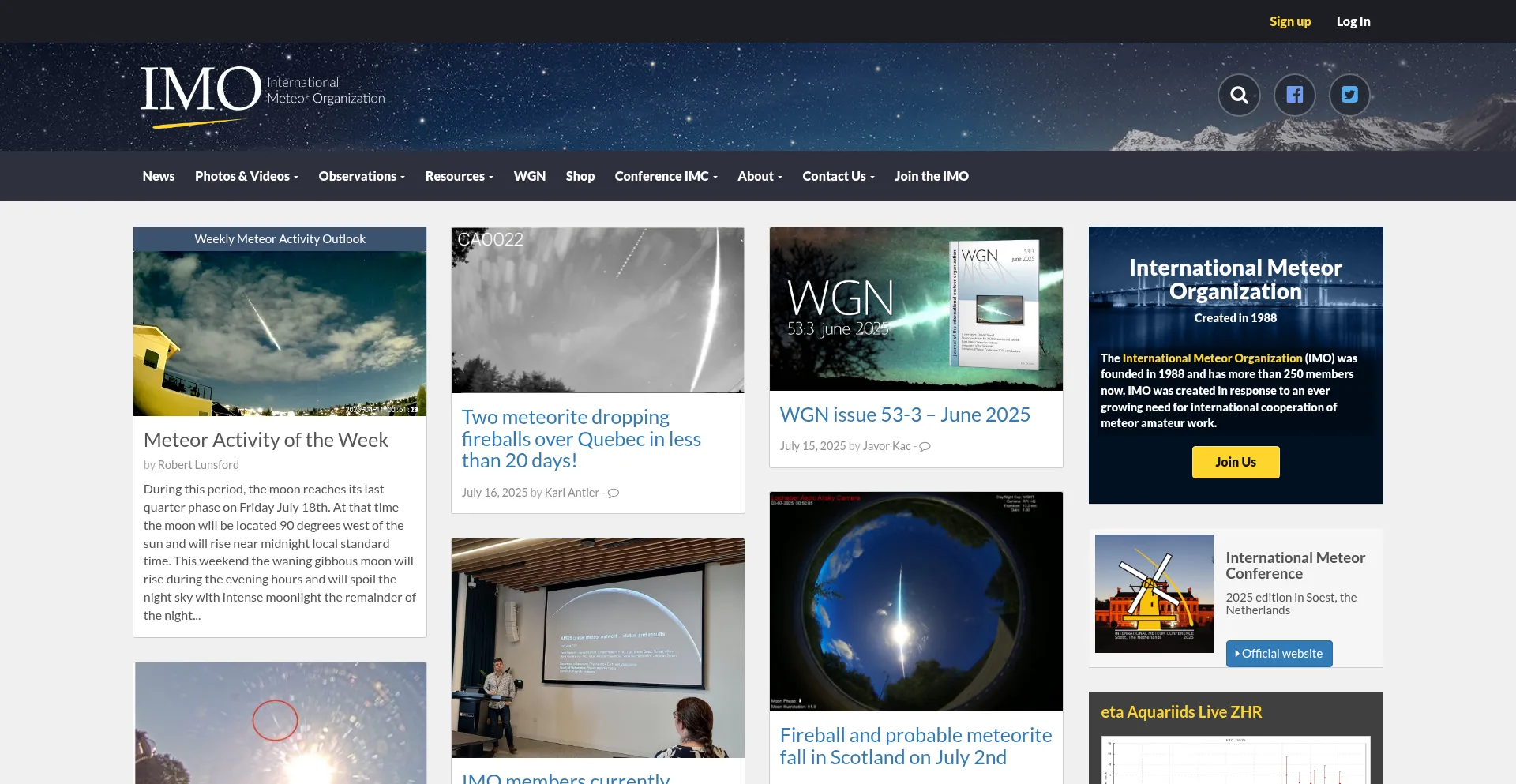Click the International Meteor Conference heading
Viewport: 1516px width, 784px height.
tap(1295, 565)
